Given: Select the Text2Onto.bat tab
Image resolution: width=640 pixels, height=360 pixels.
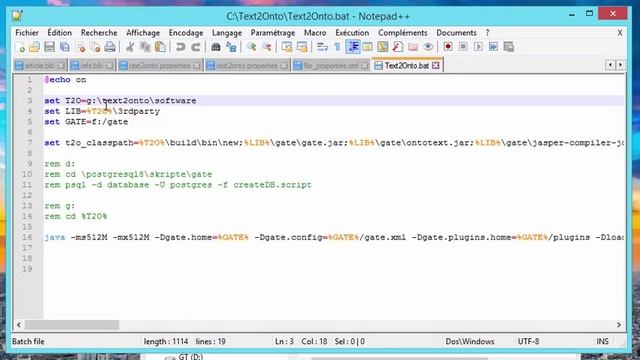Looking at the screenshot, I should pyautogui.click(x=407, y=65).
